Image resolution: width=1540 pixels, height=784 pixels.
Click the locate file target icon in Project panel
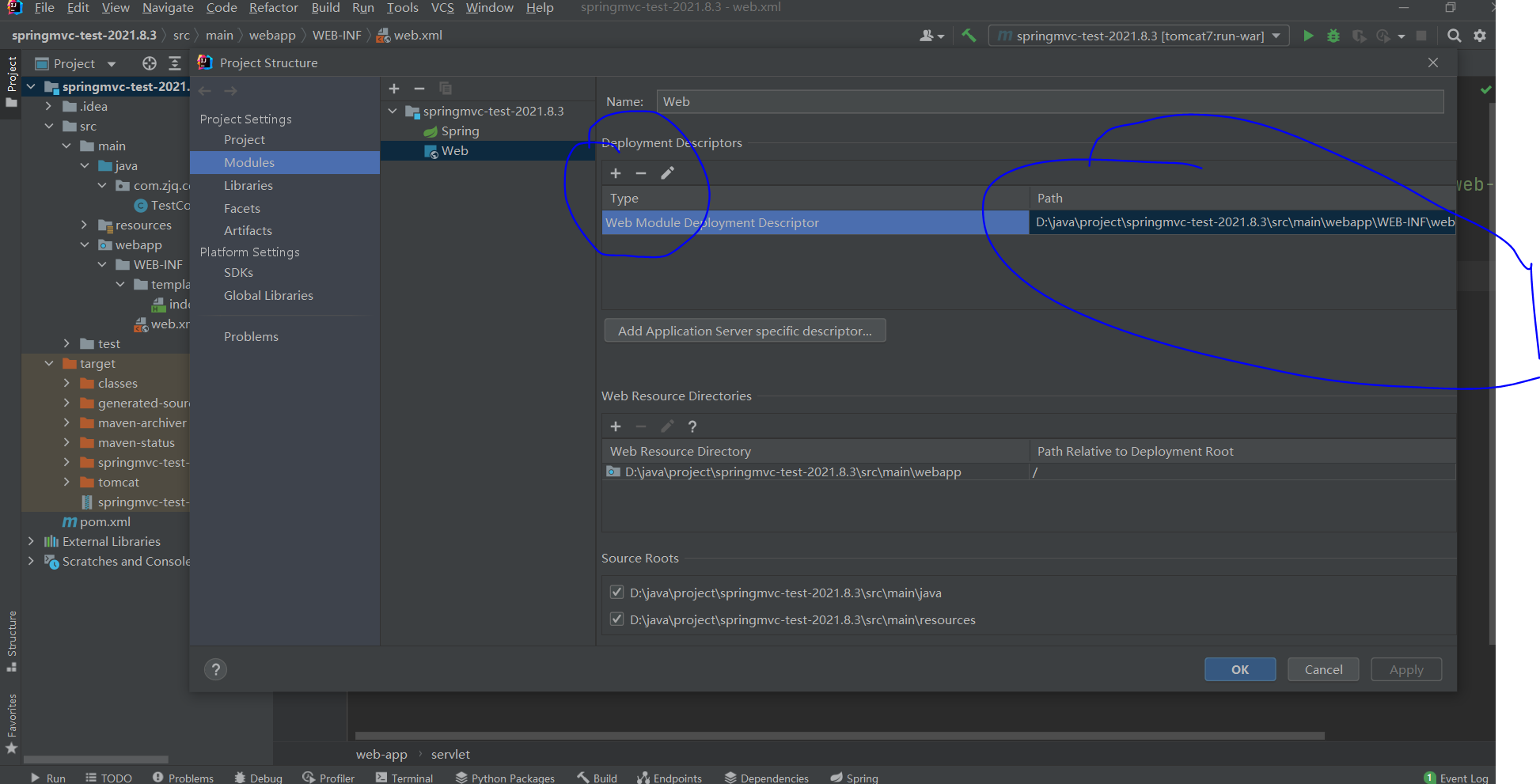coord(150,63)
